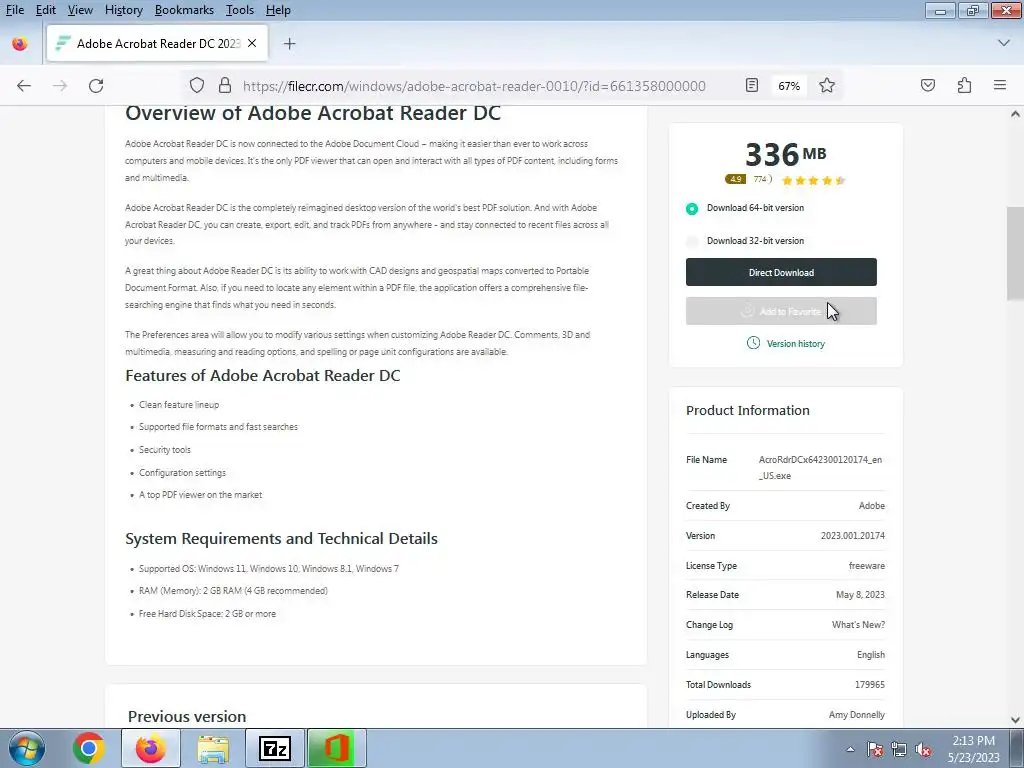Click the release date May 8, 2023

[x=860, y=595]
